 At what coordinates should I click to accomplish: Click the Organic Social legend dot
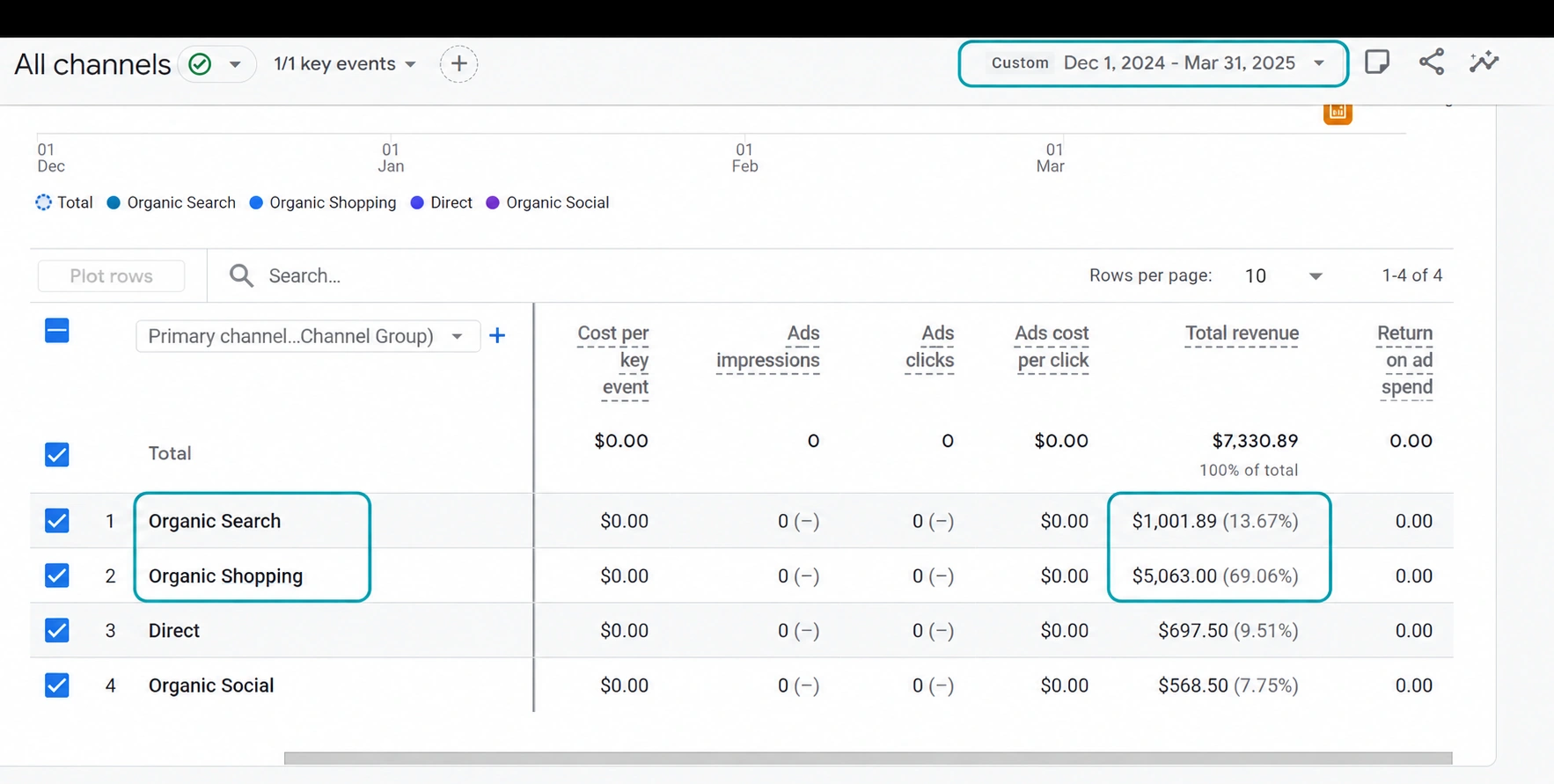[x=493, y=202]
